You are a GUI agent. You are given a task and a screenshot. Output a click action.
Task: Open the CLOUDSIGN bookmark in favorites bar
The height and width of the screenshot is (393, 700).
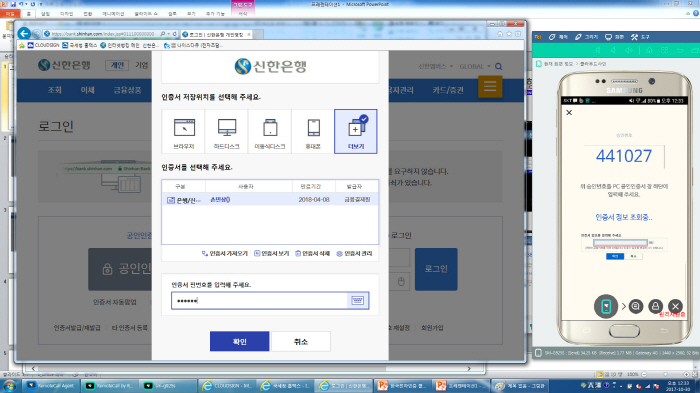(43, 45)
